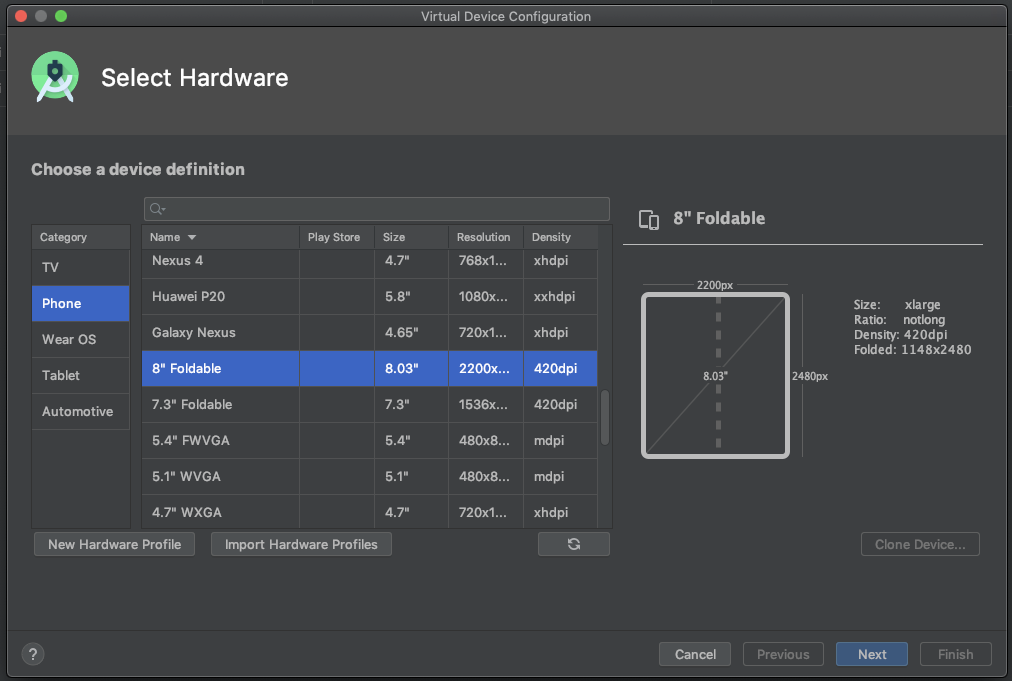Click the Next button
Viewport: 1012px width, 681px height.
pyautogui.click(x=871, y=654)
